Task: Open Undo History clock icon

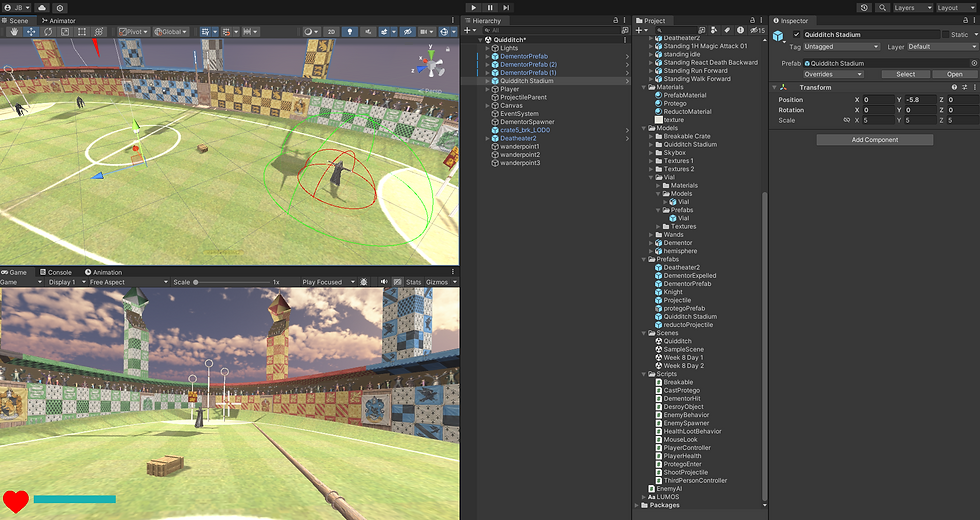Action: tap(864, 8)
